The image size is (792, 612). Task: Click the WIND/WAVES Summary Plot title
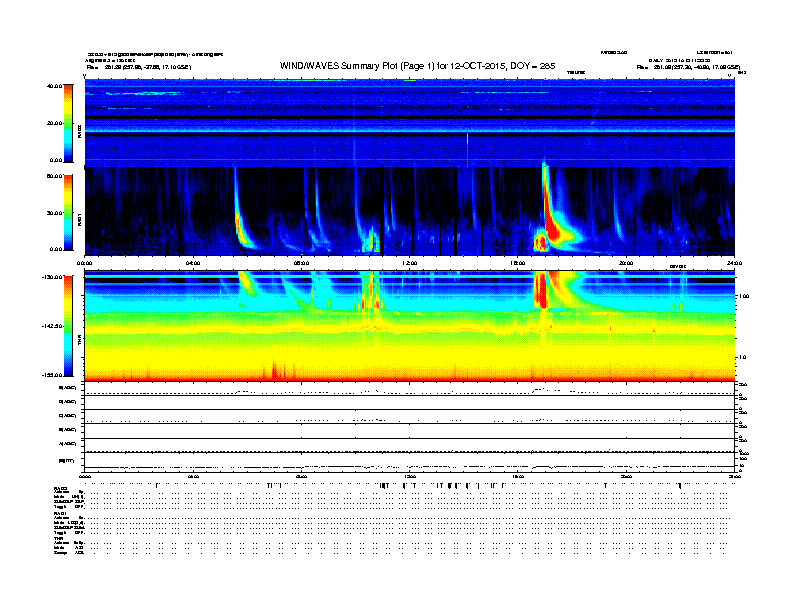[x=417, y=66]
